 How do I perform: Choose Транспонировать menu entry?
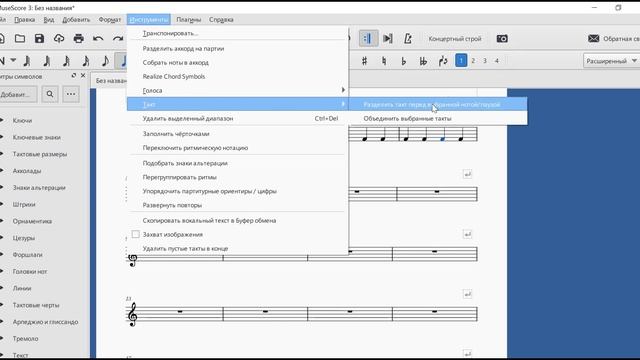[238, 33]
